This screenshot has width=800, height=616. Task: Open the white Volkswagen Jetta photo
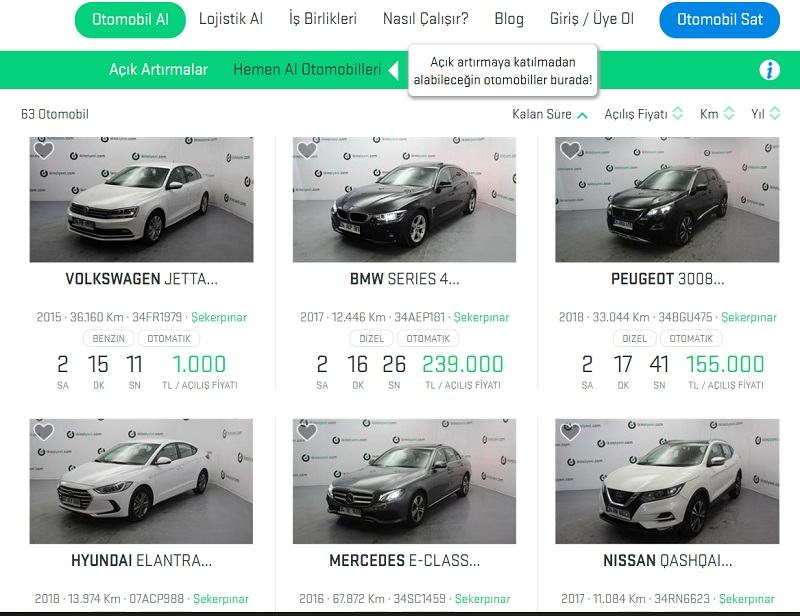tap(141, 200)
